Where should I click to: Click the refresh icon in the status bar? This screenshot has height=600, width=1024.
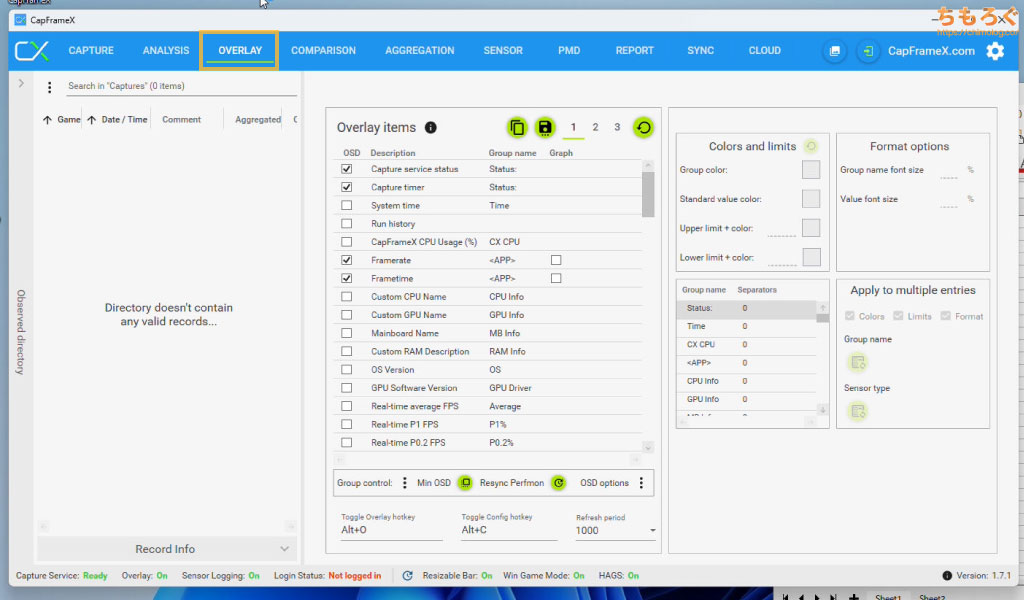click(408, 576)
